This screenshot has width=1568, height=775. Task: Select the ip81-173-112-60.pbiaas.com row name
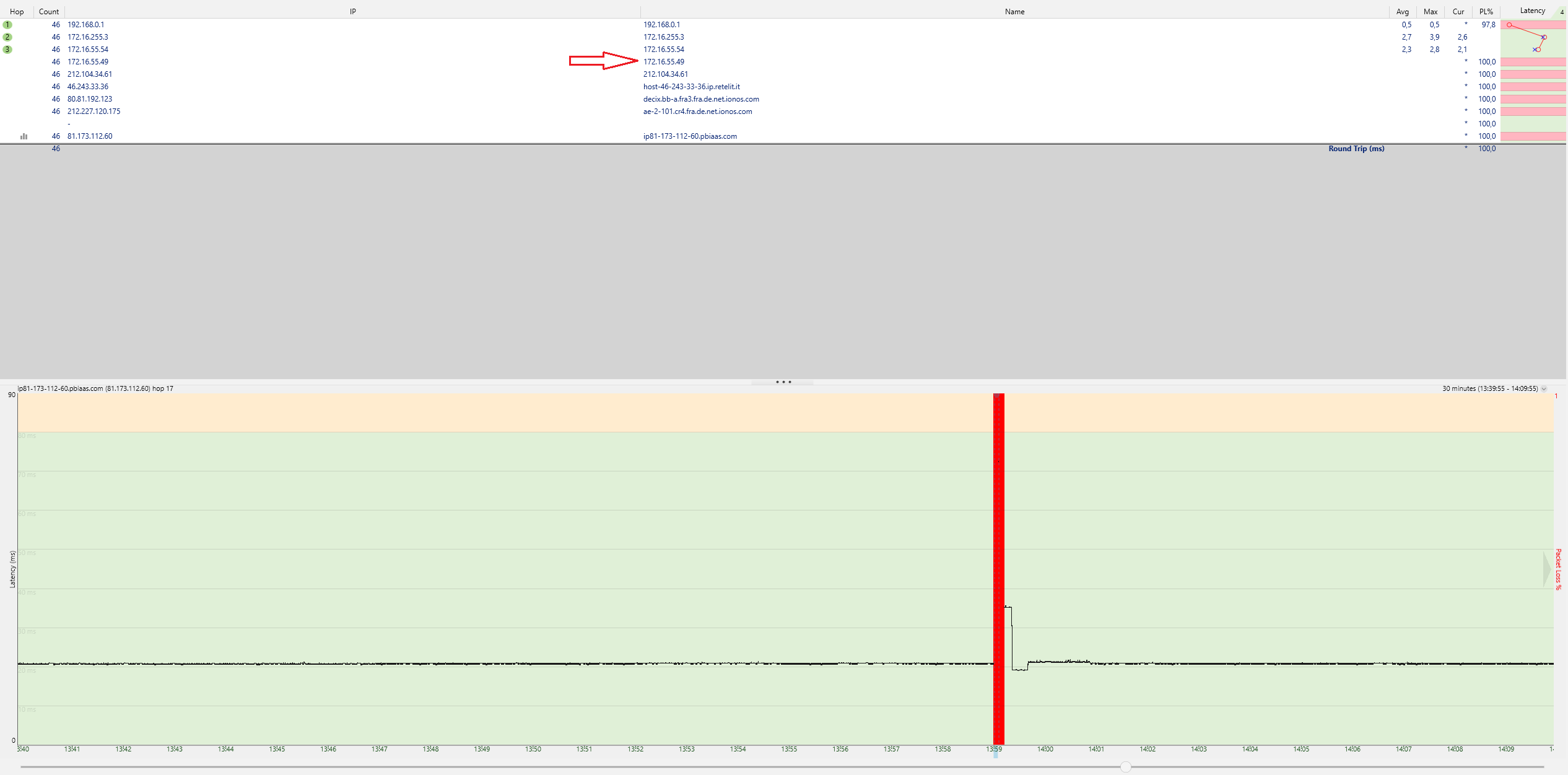pos(690,136)
